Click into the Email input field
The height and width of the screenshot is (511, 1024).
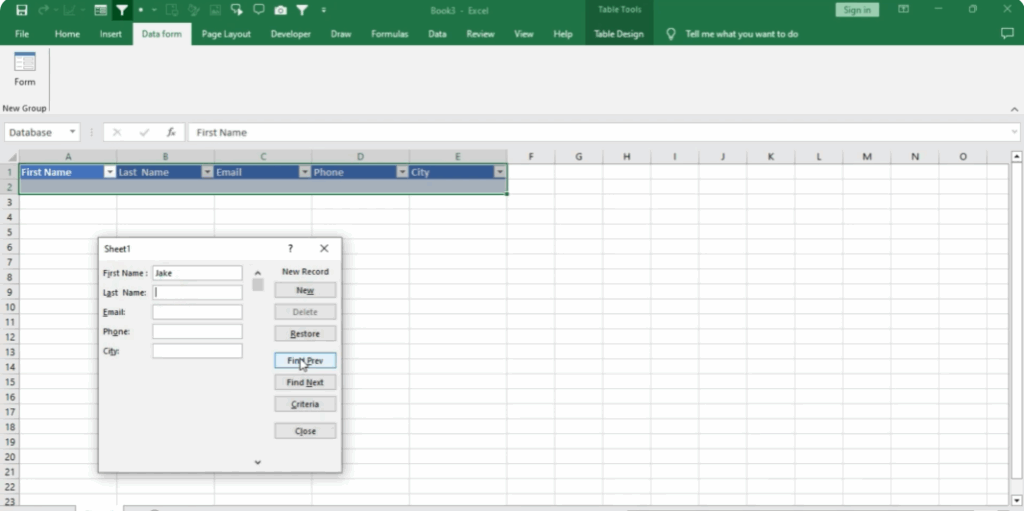[197, 312]
